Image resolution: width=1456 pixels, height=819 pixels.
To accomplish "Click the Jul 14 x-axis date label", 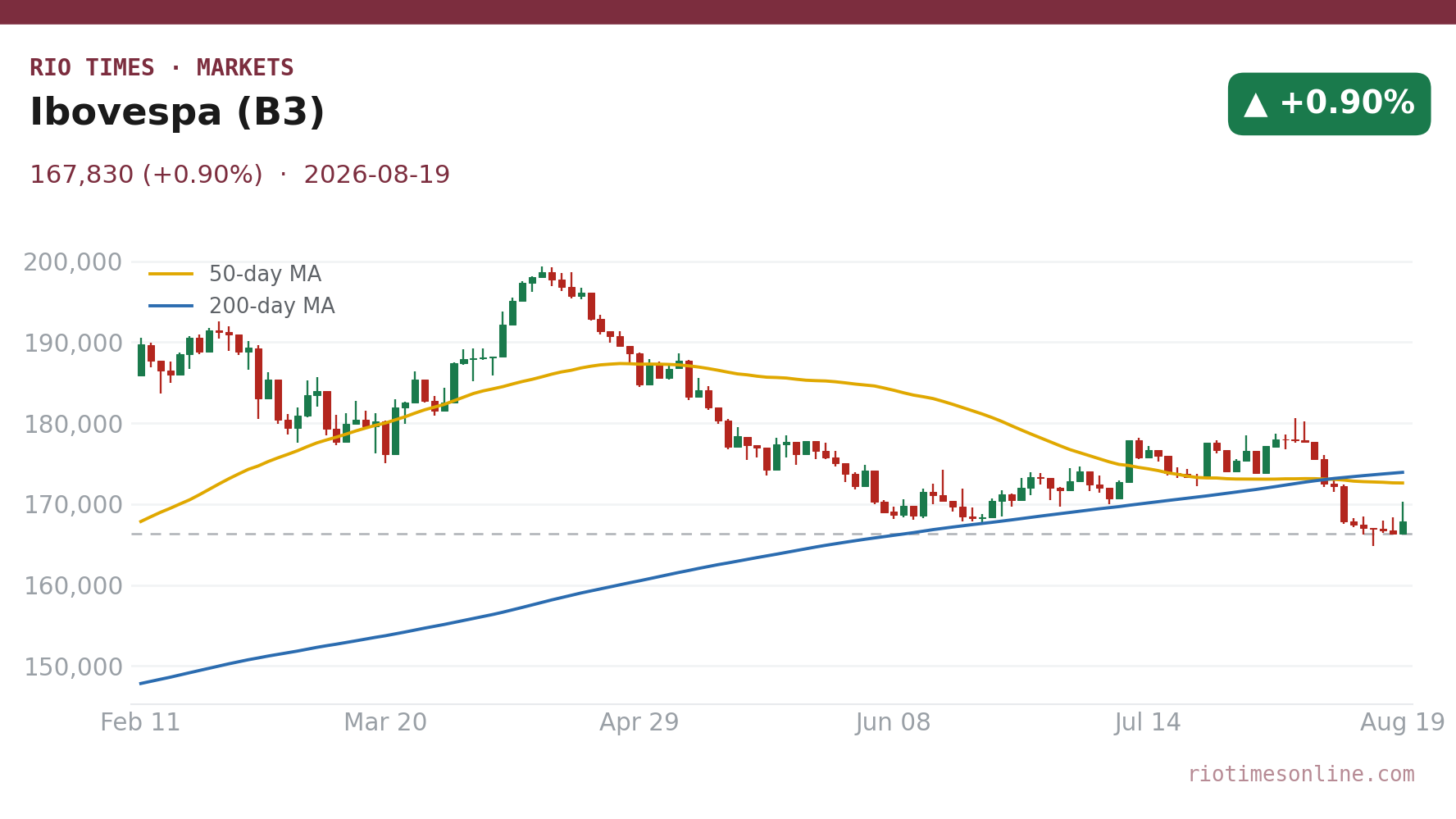I will pyautogui.click(x=1148, y=723).
